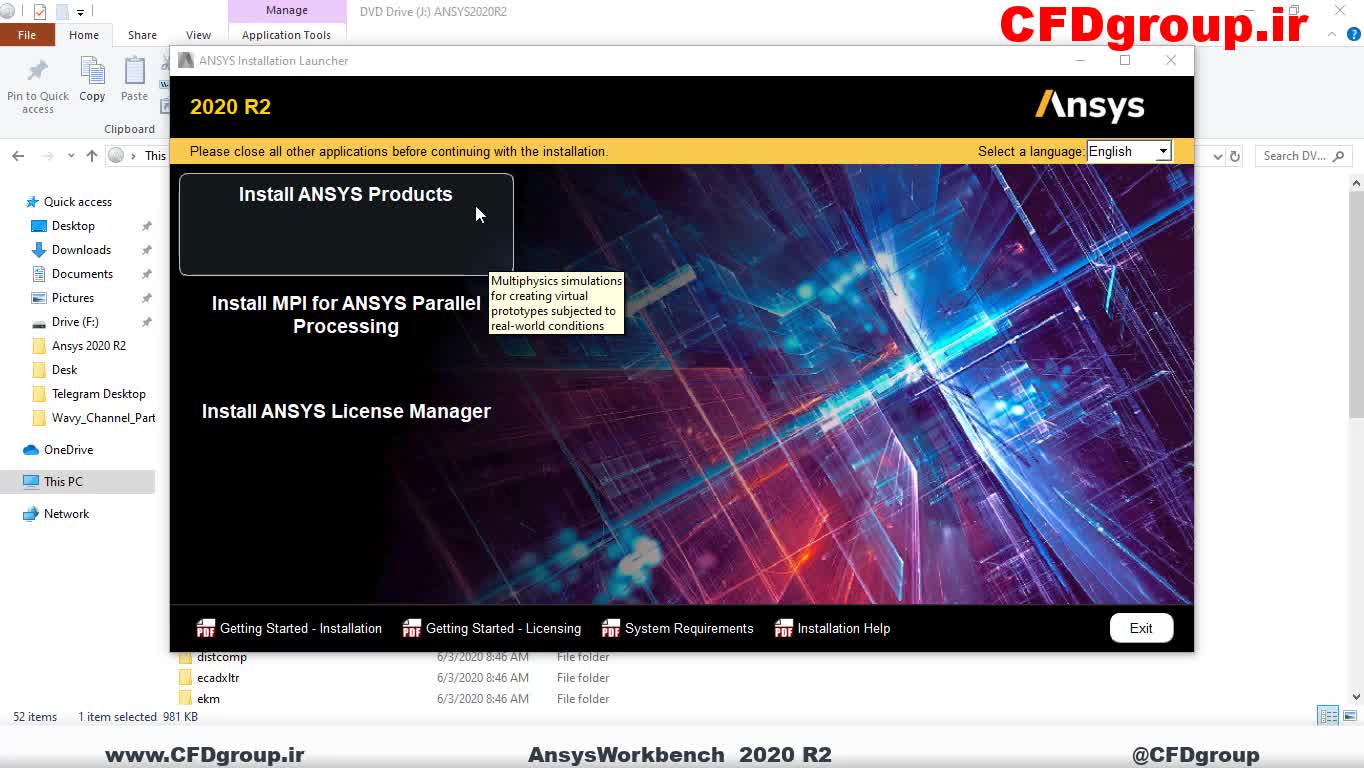
Task: Click the Up arrow navigation icon
Action: [x=92, y=156]
